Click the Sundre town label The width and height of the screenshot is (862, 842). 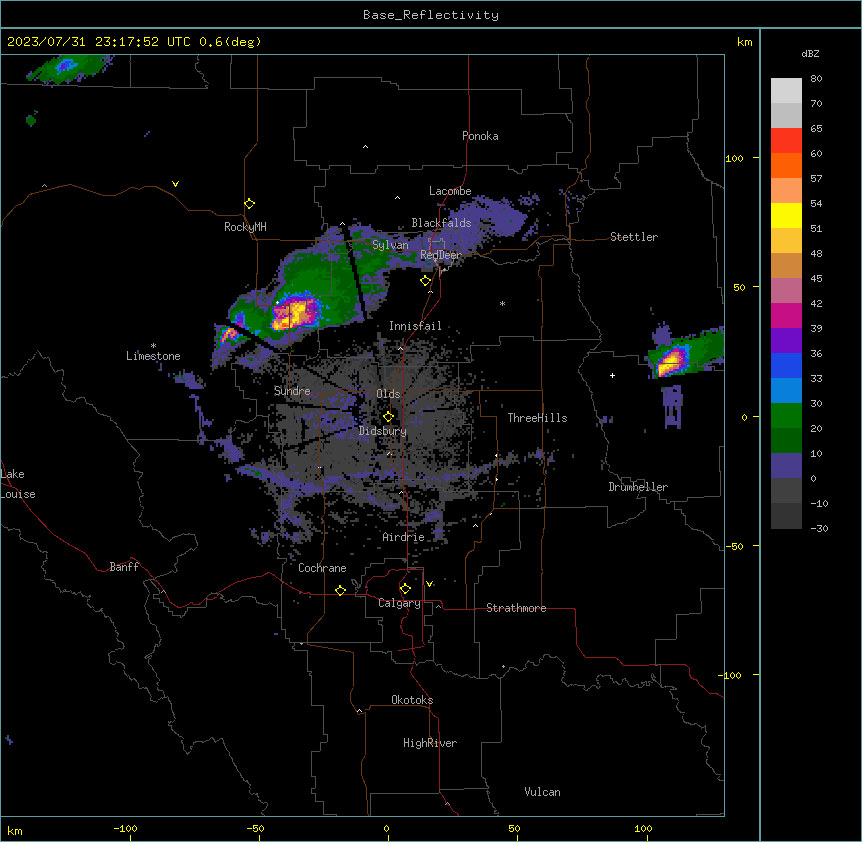[x=292, y=391]
